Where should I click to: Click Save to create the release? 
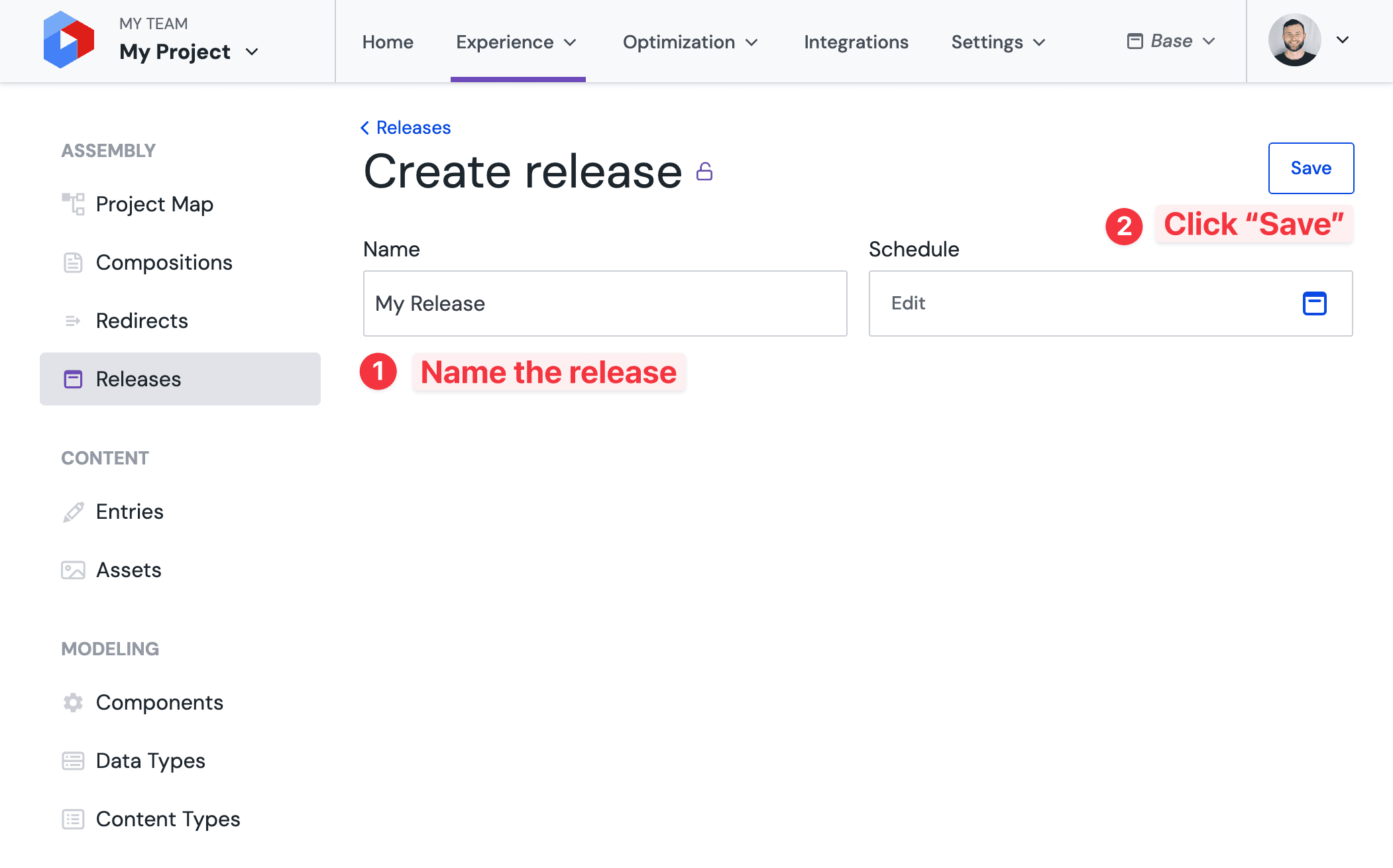tap(1312, 168)
